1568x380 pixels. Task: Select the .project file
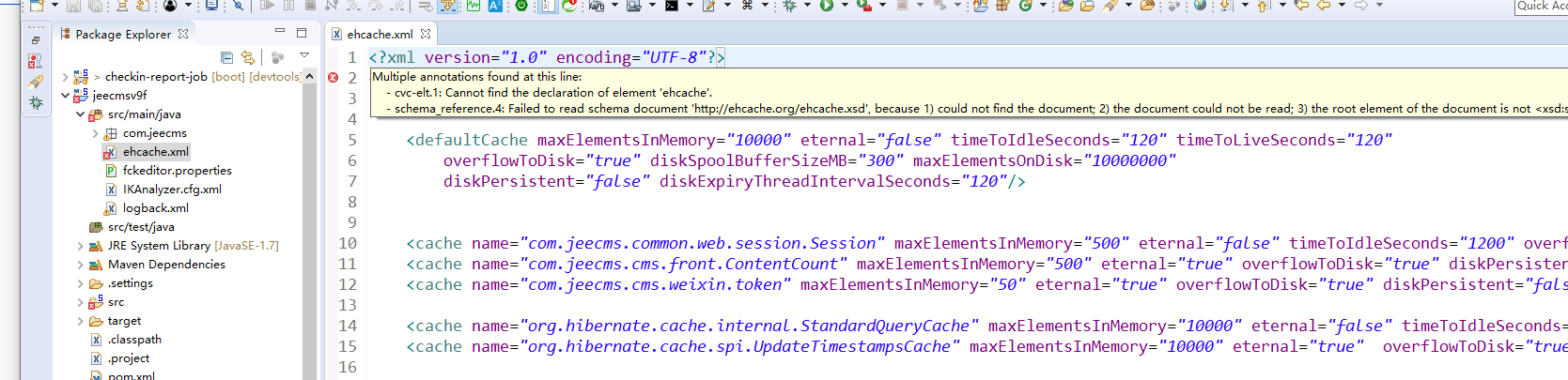[x=129, y=358]
